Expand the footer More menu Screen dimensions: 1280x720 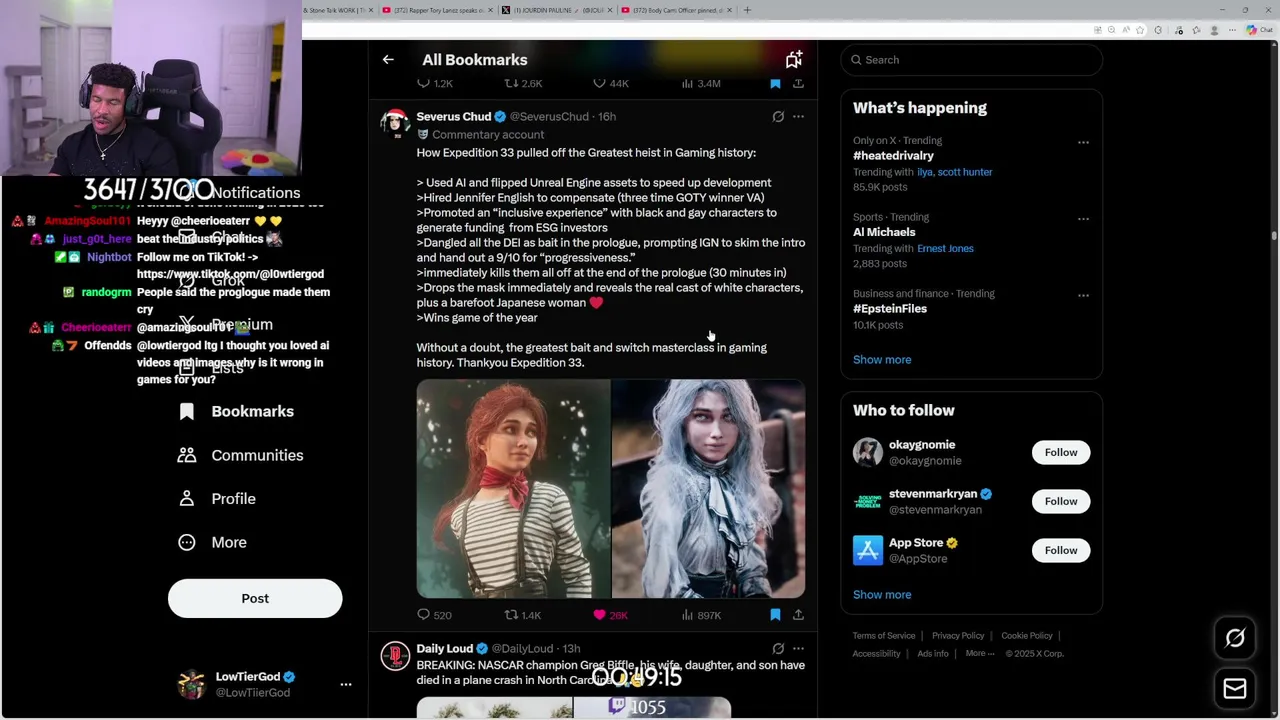(980, 654)
